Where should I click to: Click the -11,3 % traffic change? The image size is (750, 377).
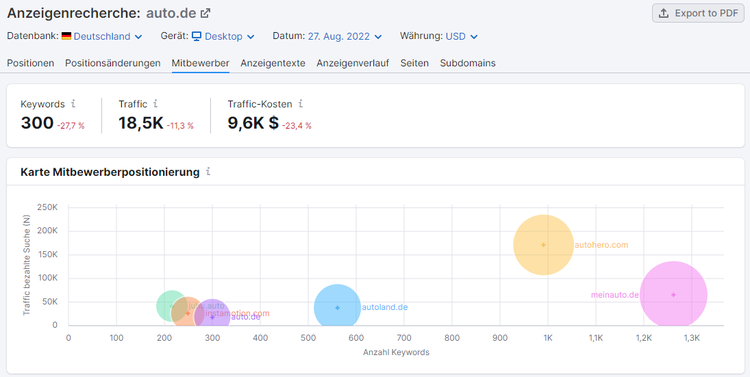coord(180,126)
